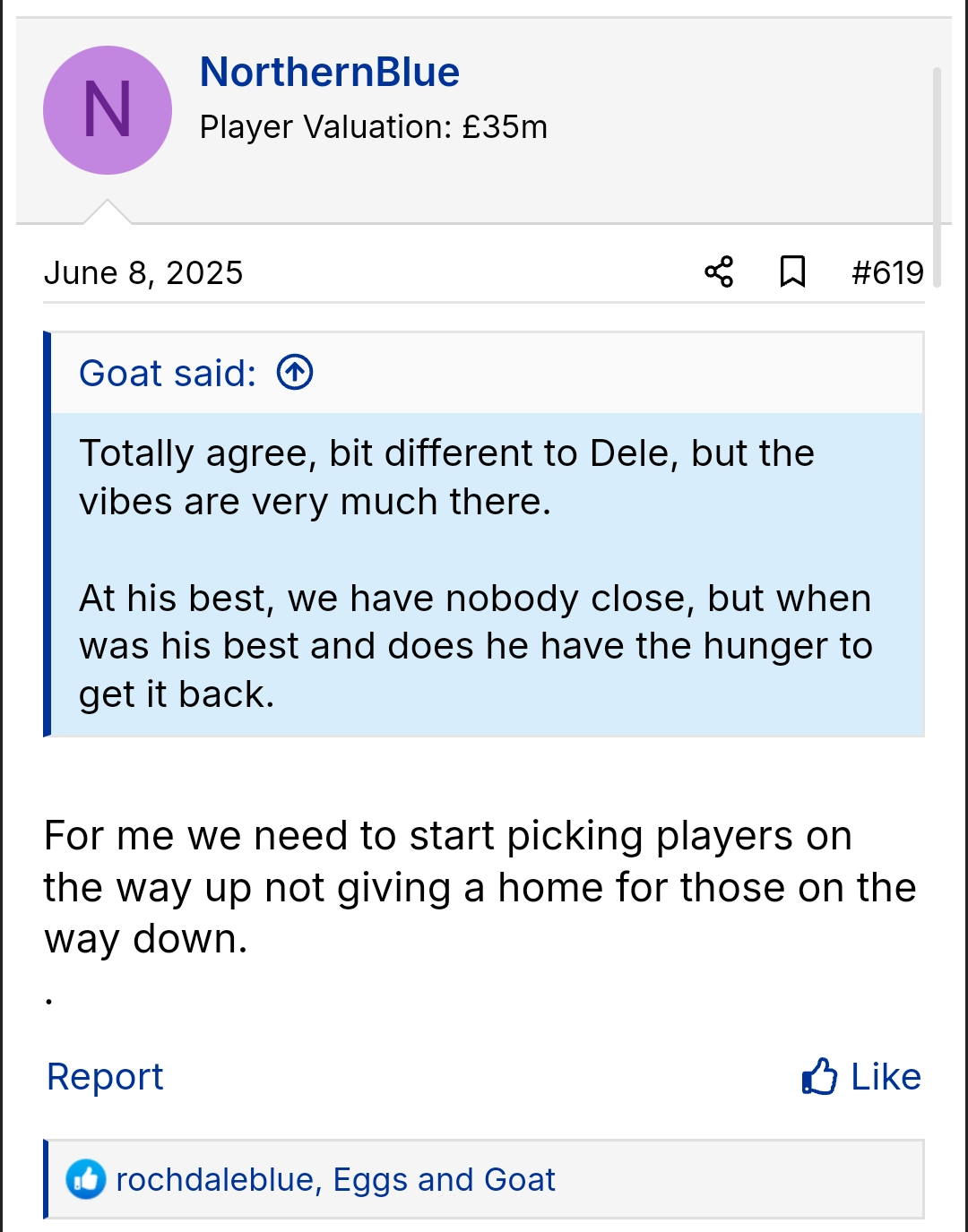Click the lone period below the reply text
Image resolution: width=968 pixels, height=1232 pixels.
pyautogui.click(x=49, y=1000)
